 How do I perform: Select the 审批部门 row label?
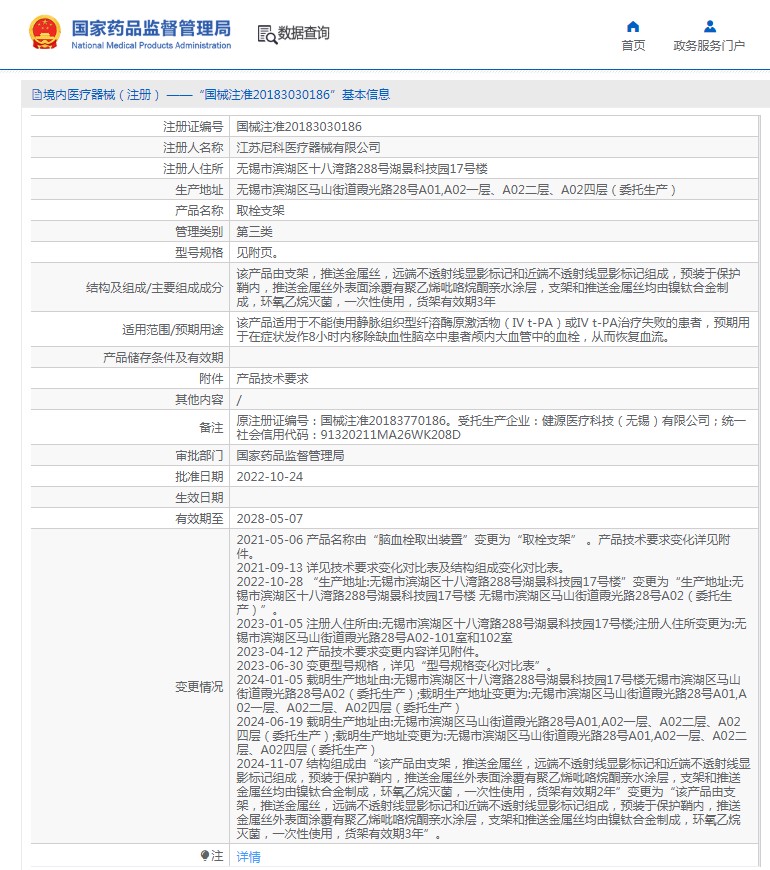pyautogui.click(x=199, y=456)
